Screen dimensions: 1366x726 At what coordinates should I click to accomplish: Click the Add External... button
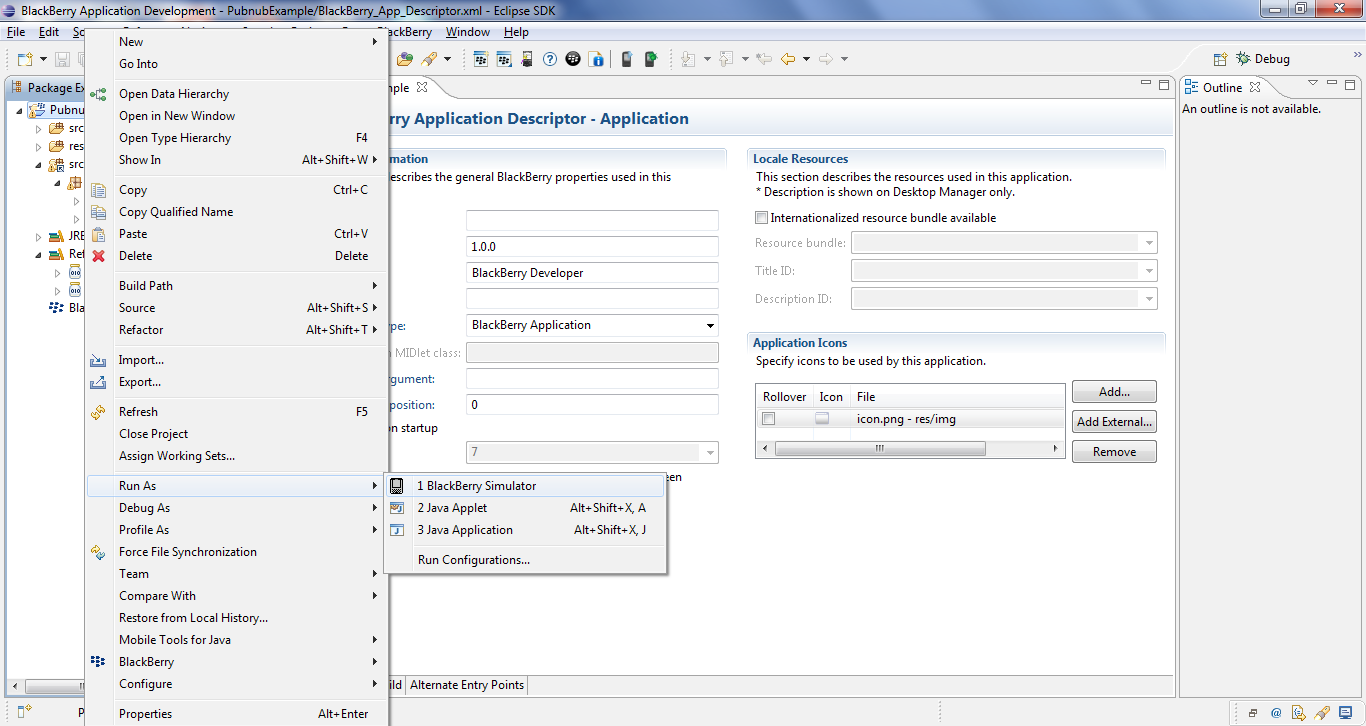tap(1114, 422)
